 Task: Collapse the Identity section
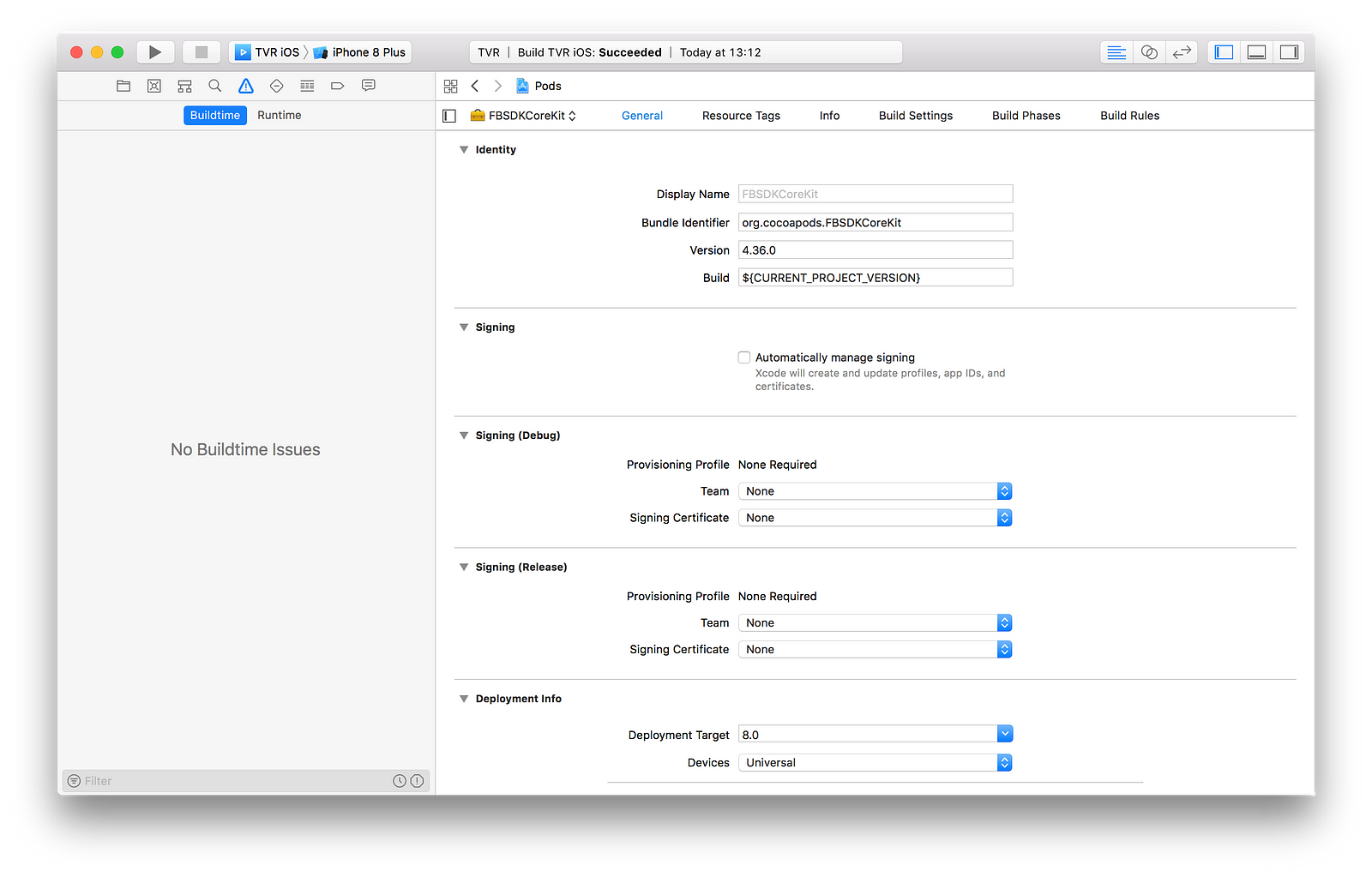coord(464,150)
